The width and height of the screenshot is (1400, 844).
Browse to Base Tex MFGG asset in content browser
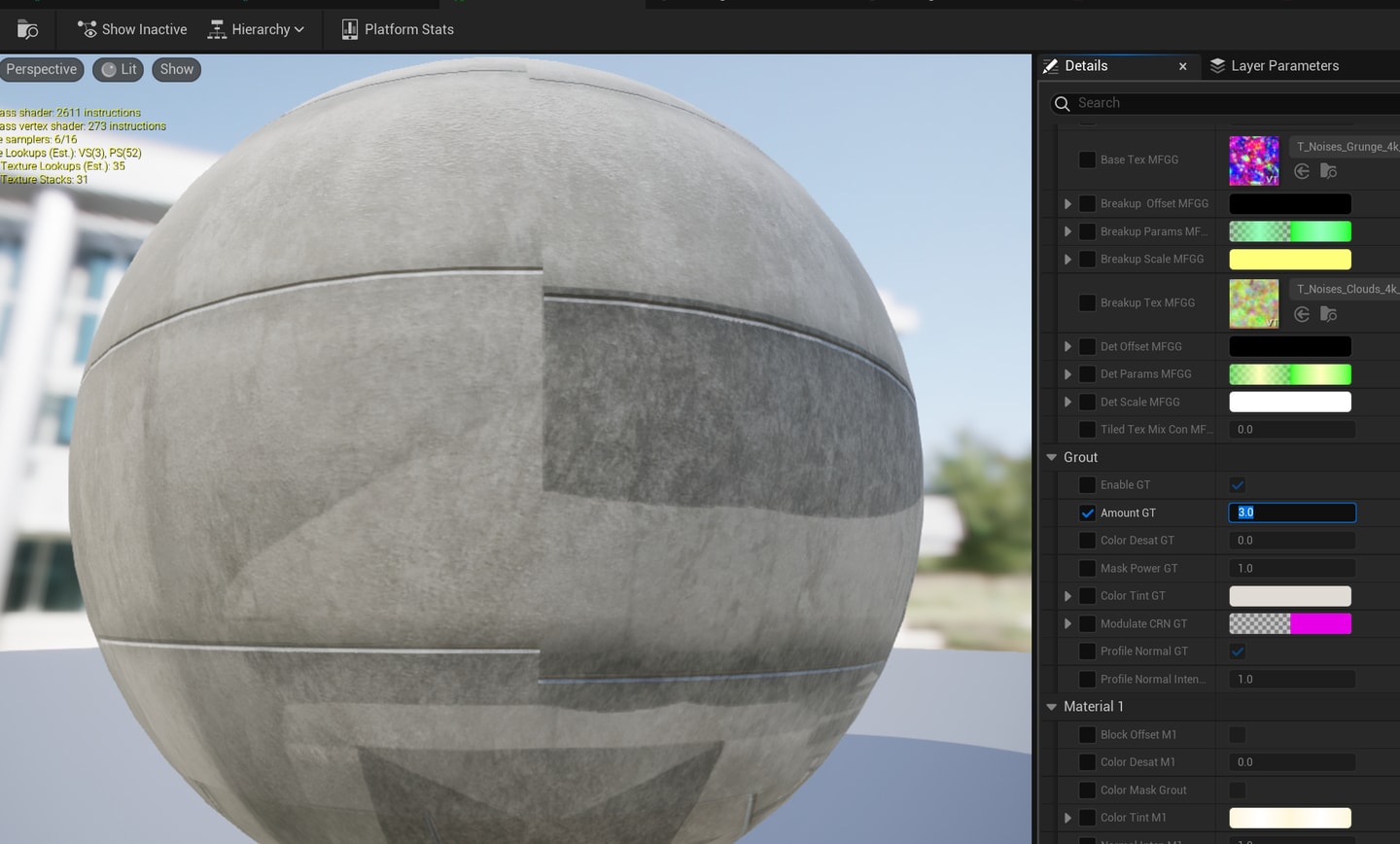[x=1329, y=171]
